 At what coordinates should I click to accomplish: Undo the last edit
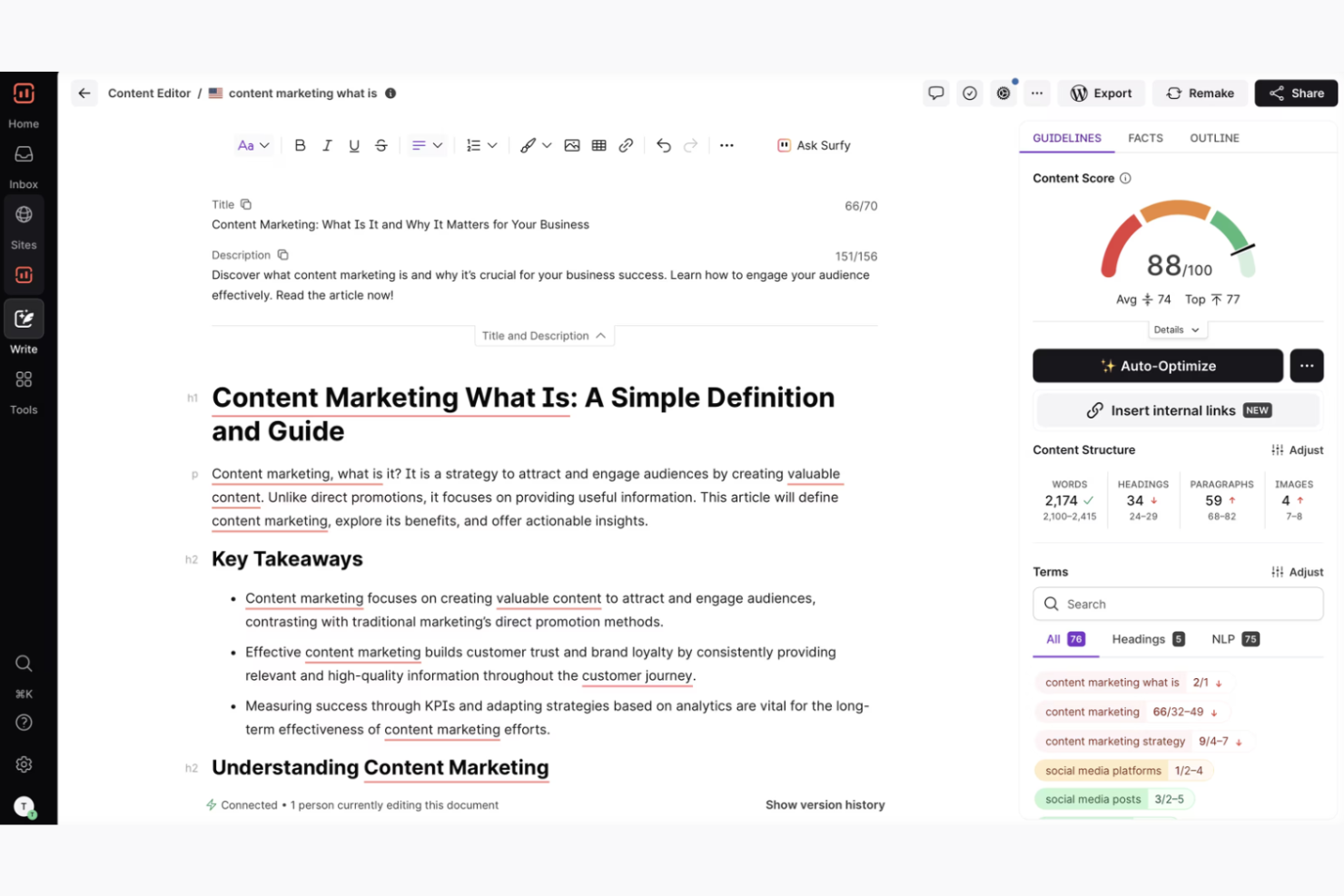tap(664, 144)
